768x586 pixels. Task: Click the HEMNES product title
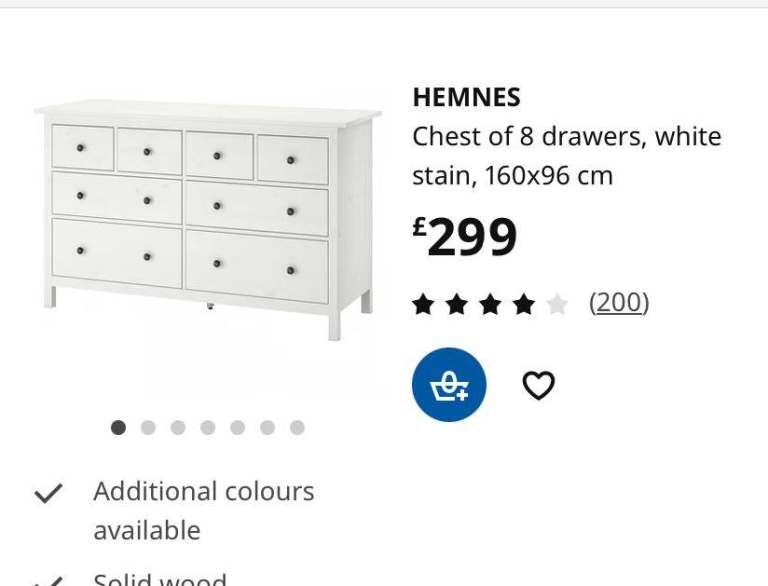click(466, 97)
